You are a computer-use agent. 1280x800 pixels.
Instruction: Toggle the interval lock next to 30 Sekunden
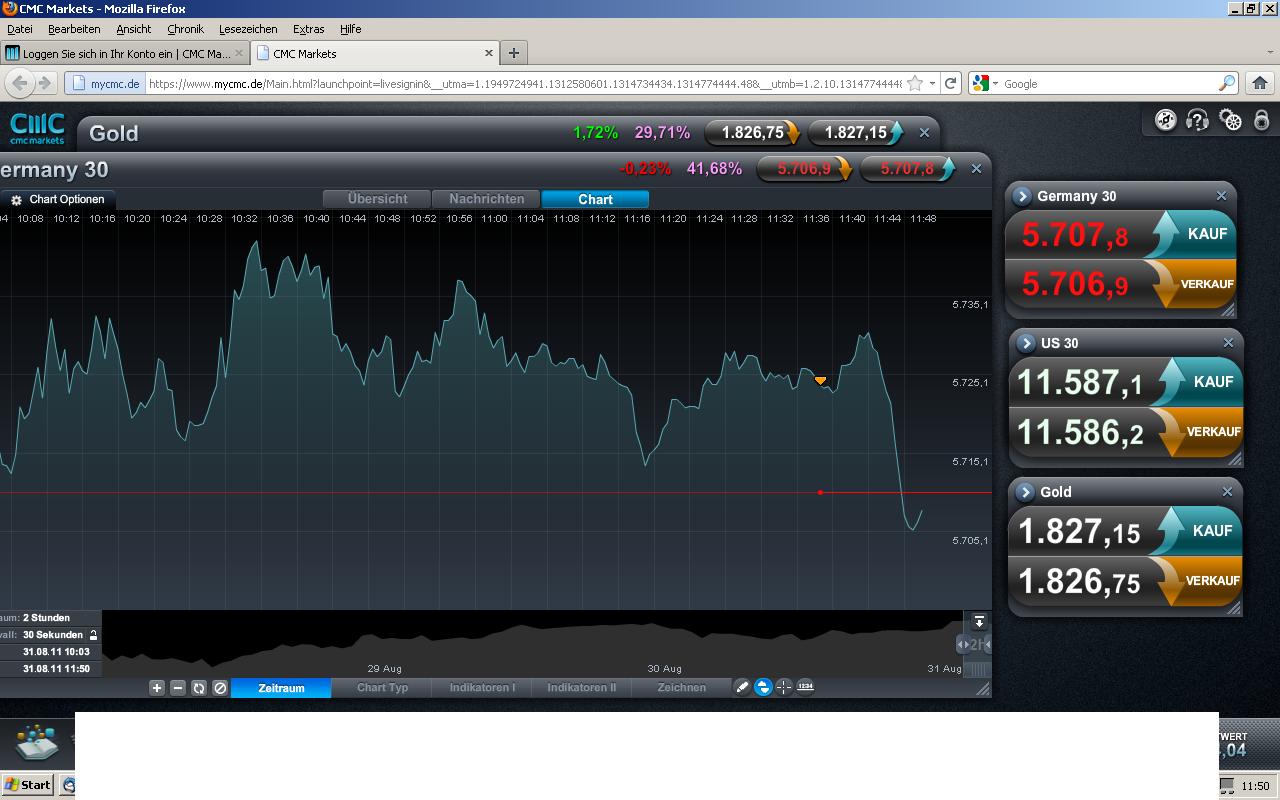point(93,635)
